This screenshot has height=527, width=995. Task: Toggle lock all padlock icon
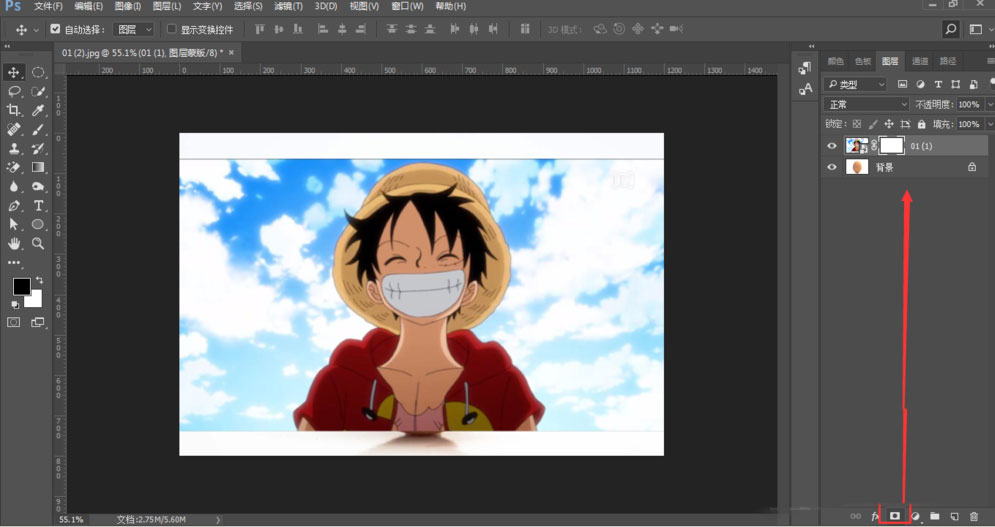921,124
